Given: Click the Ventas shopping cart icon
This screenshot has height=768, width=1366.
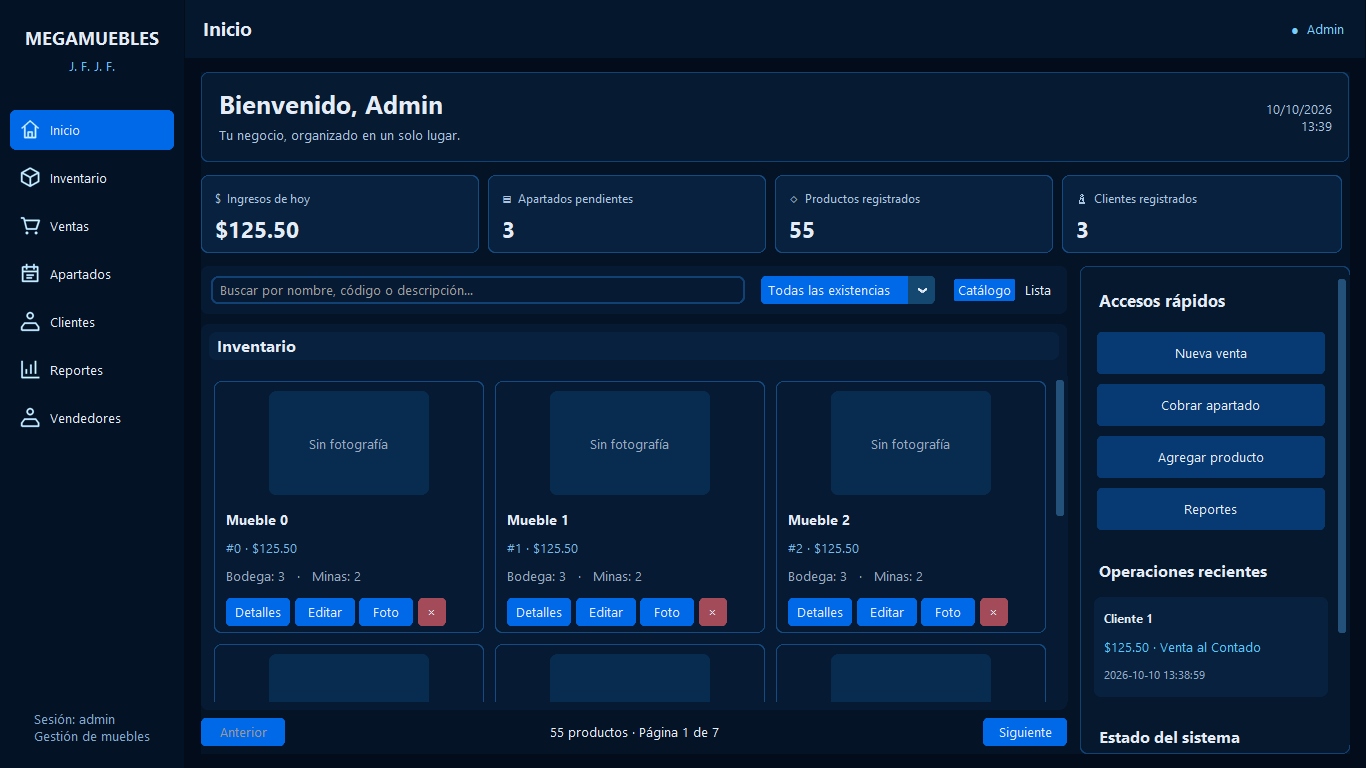Looking at the screenshot, I should coord(30,226).
